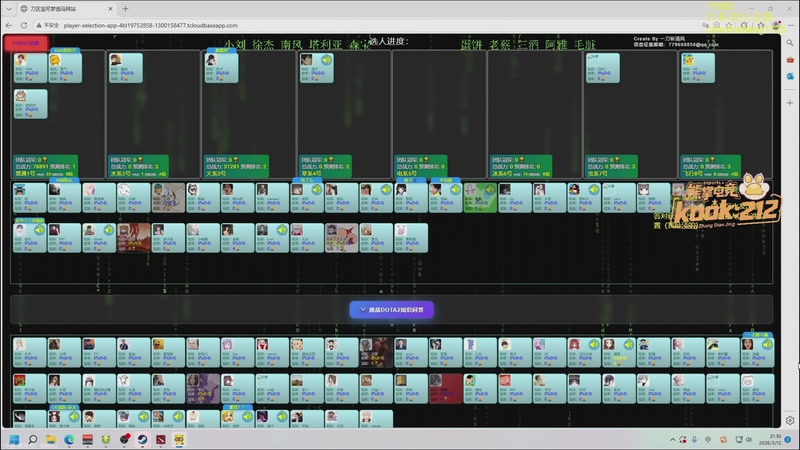The image size is (800, 450).
Task: Click the player card in 水系2号 team
Action: [126, 68]
